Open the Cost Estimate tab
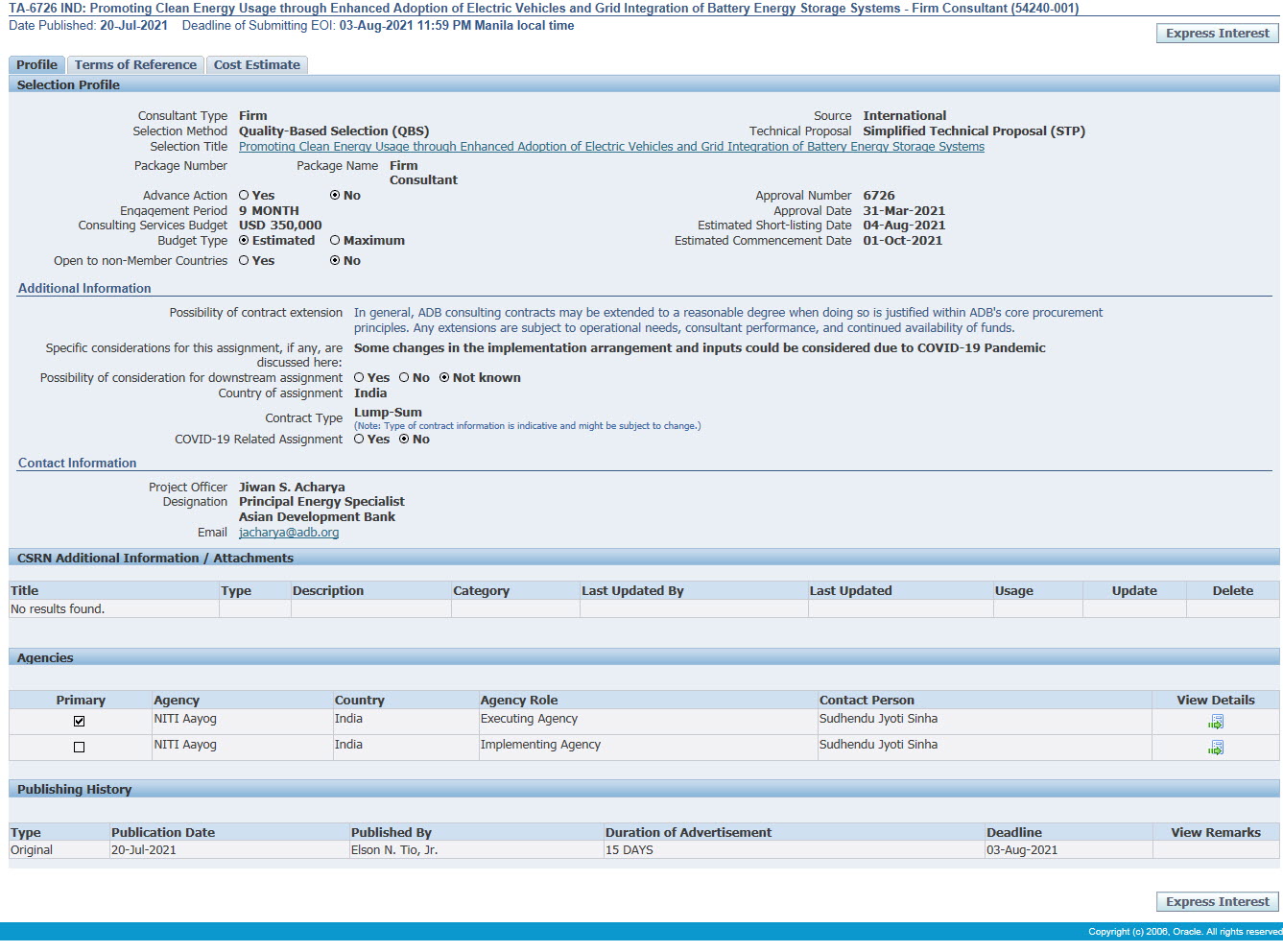This screenshot has height=952, width=1283. point(257,64)
